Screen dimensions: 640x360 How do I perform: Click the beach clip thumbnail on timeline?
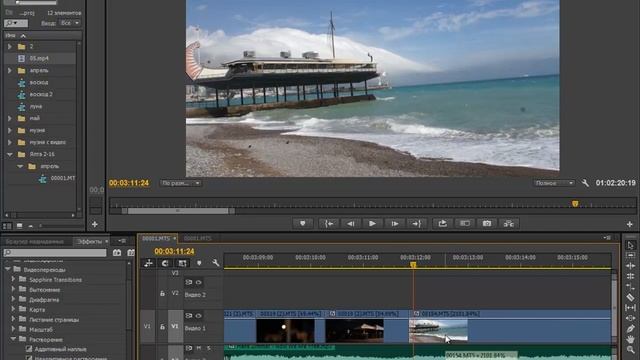(438, 331)
